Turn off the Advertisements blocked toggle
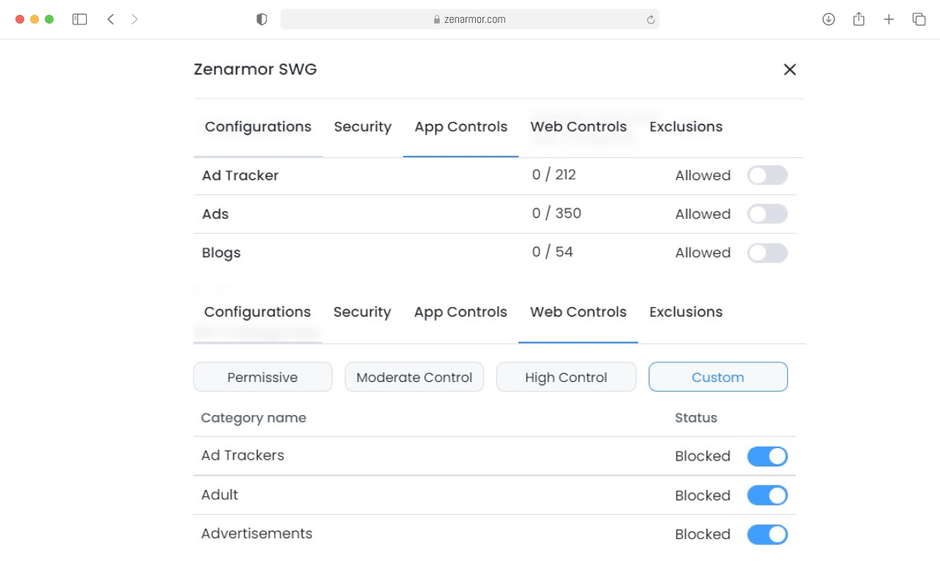 click(767, 535)
